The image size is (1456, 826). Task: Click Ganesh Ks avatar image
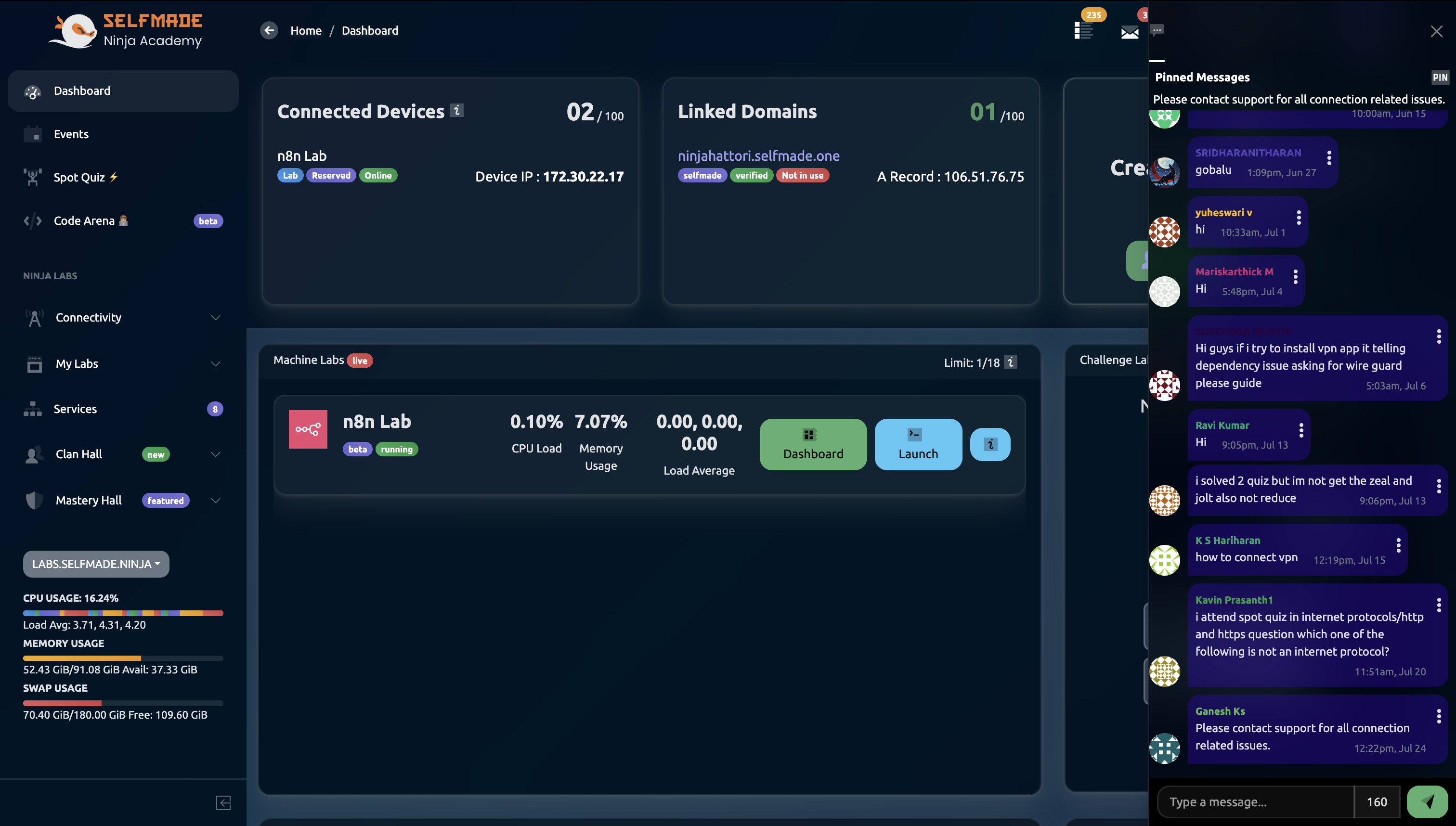click(1165, 748)
